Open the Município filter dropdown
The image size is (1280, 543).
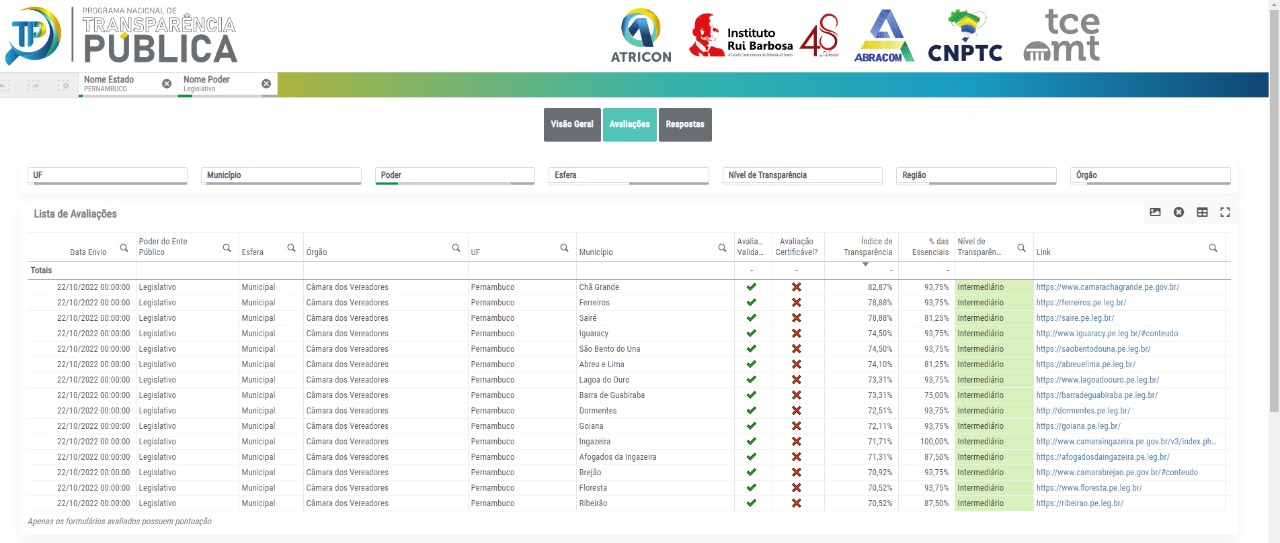click(282, 175)
